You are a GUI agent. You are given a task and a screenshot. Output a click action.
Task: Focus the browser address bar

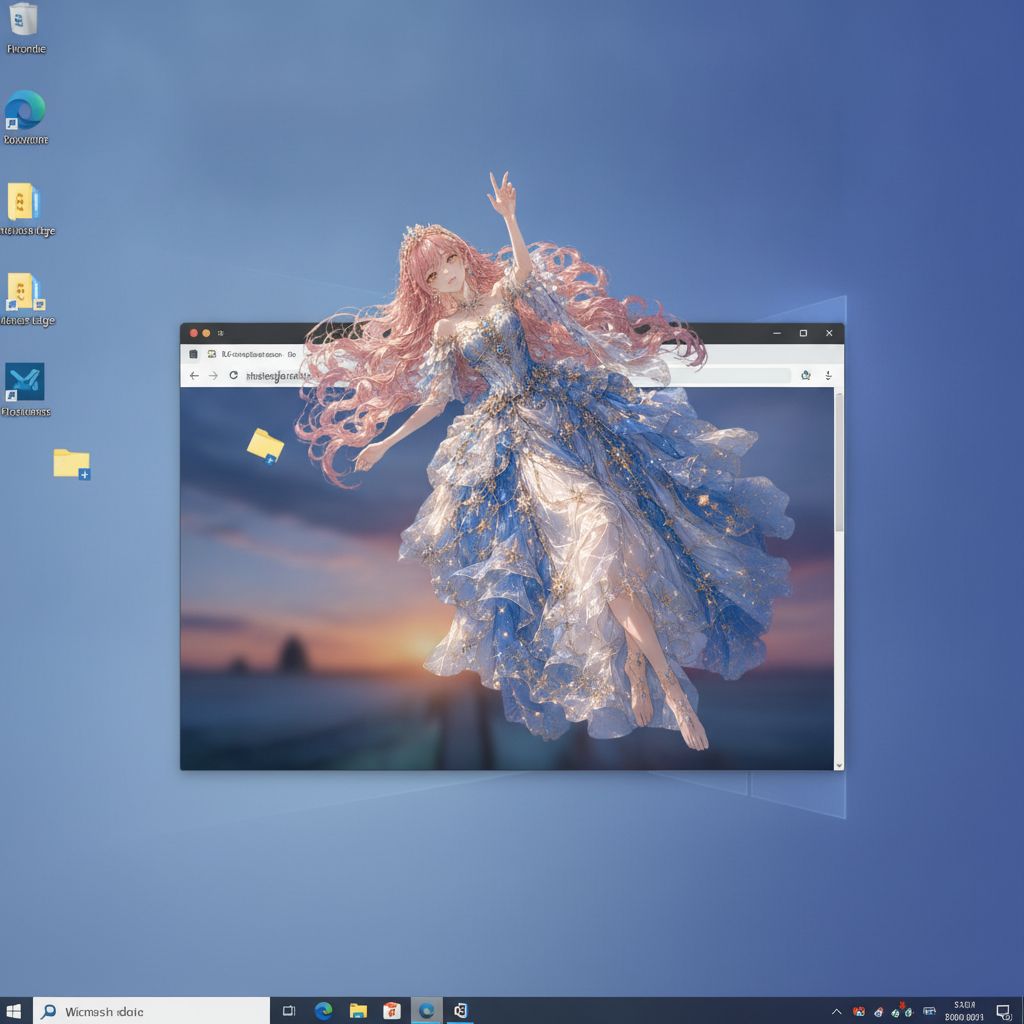[x=516, y=376]
